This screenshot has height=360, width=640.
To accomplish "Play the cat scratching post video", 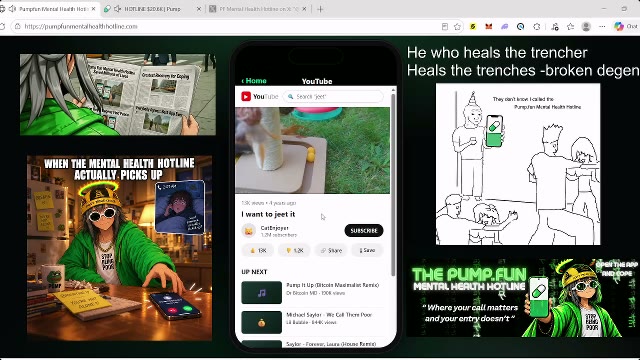I will coord(313,150).
